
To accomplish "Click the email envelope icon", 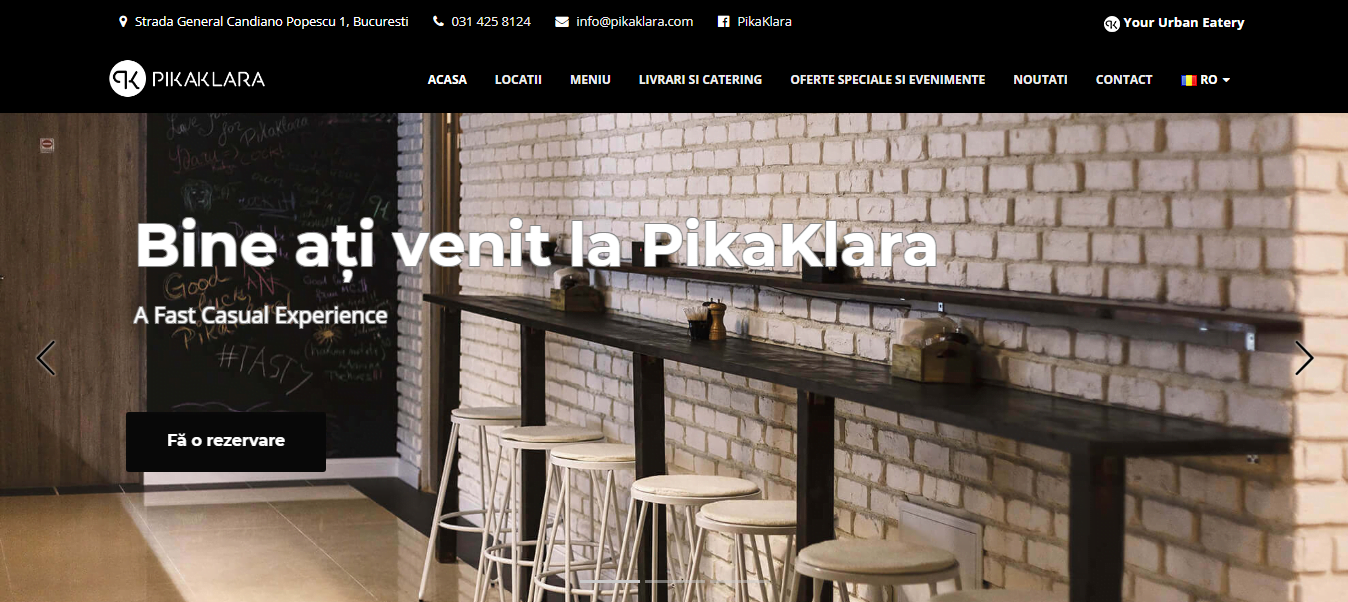I will [x=562, y=22].
